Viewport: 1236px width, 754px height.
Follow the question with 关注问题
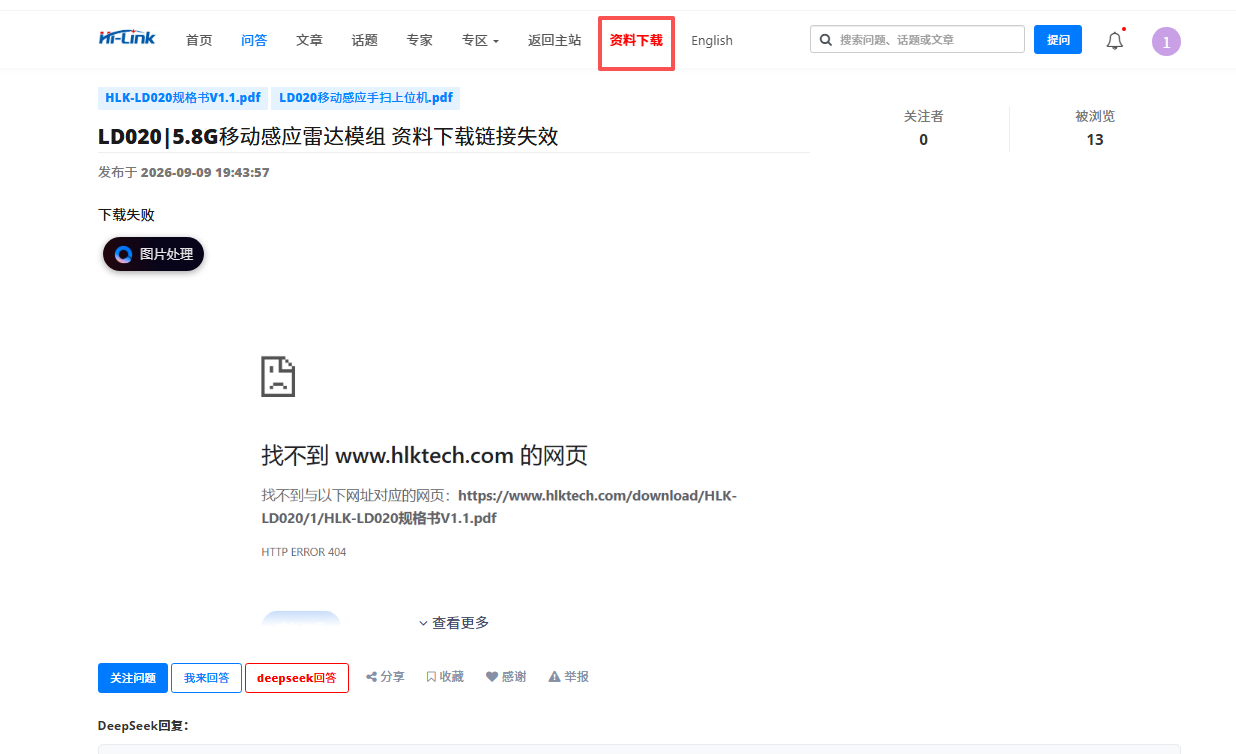pos(133,678)
